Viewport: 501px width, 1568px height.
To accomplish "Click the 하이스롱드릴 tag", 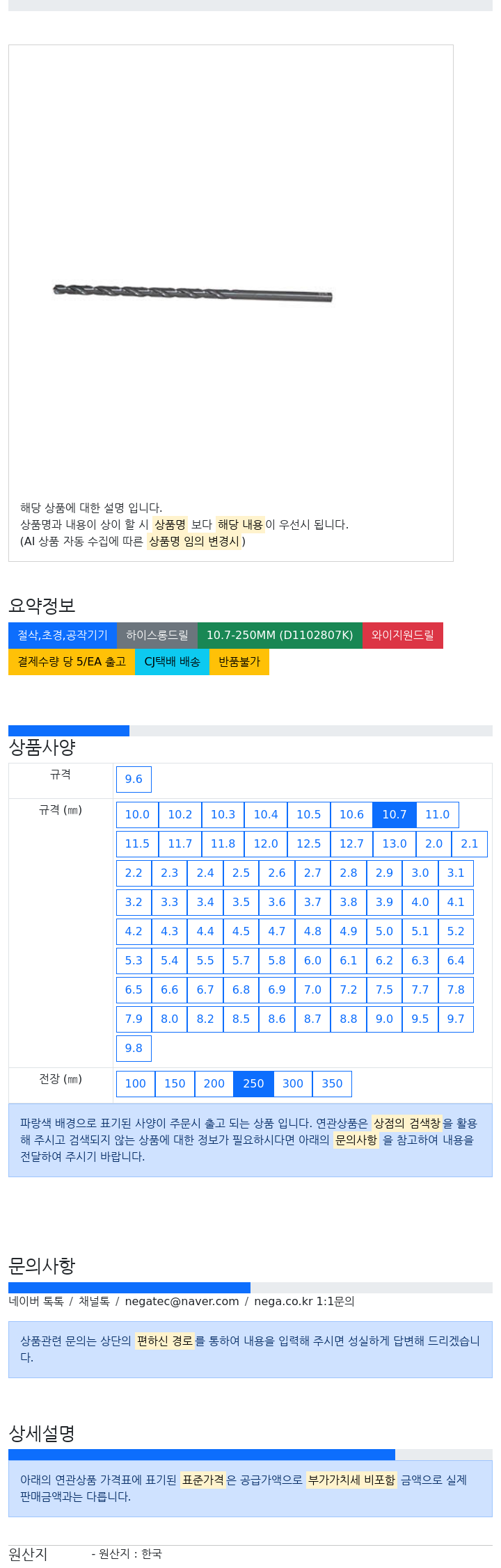I will (157, 635).
